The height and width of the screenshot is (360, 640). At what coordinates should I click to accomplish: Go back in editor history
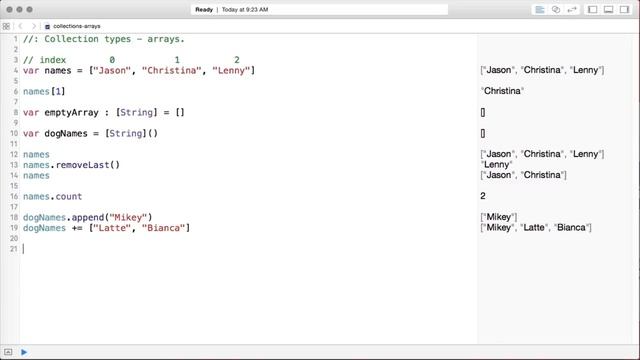(20, 26)
